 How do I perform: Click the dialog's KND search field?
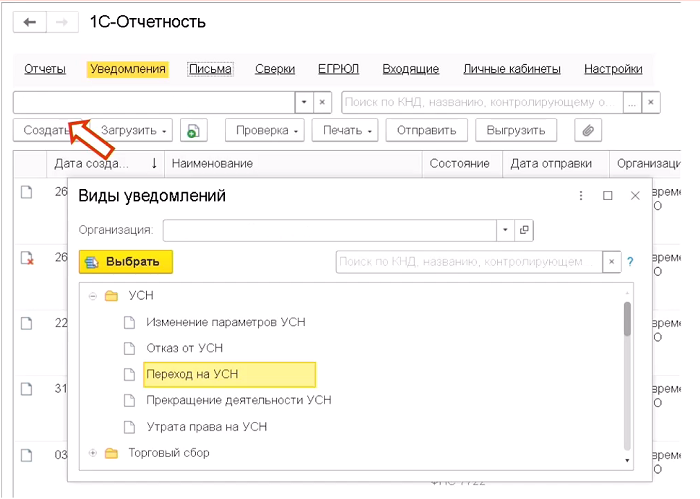pyautogui.click(x=467, y=262)
